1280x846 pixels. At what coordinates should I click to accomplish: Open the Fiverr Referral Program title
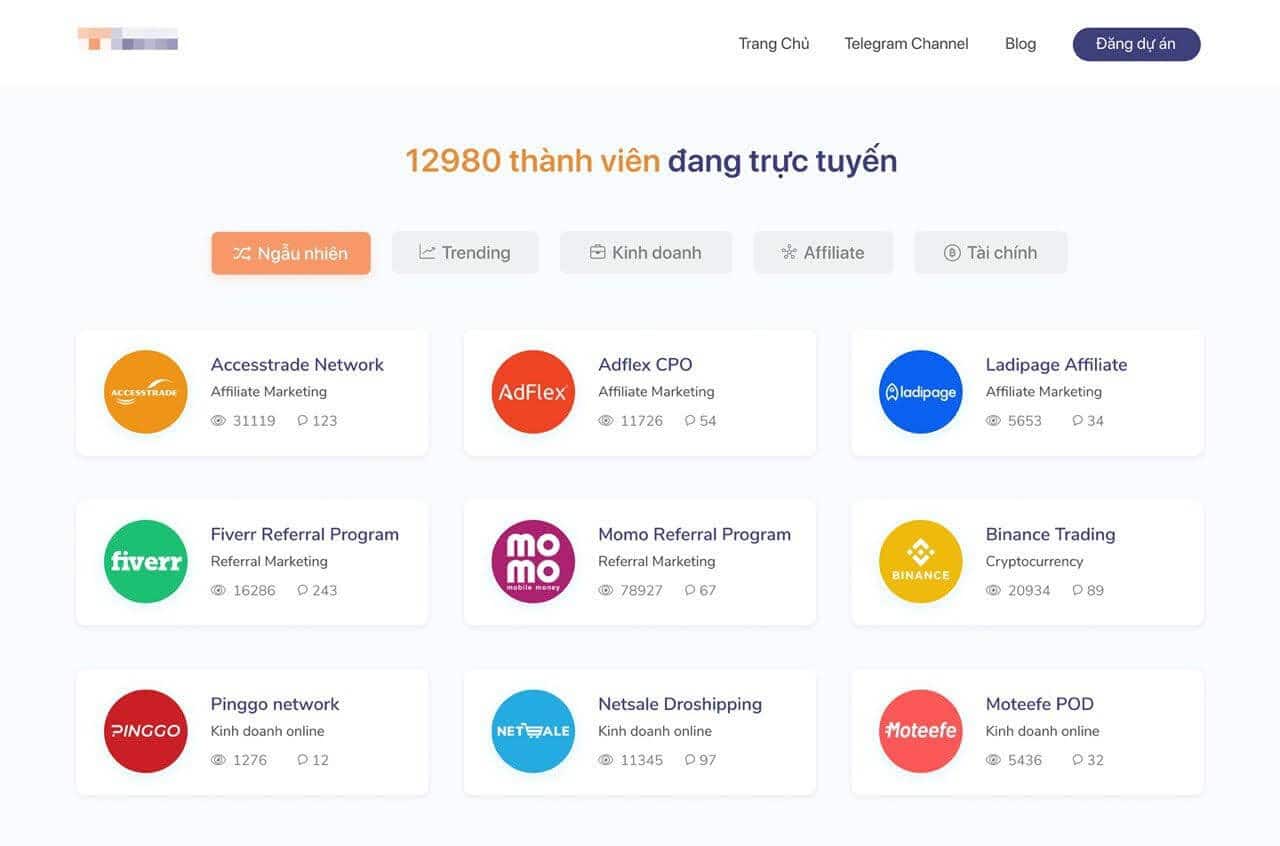tap(305, 535)
